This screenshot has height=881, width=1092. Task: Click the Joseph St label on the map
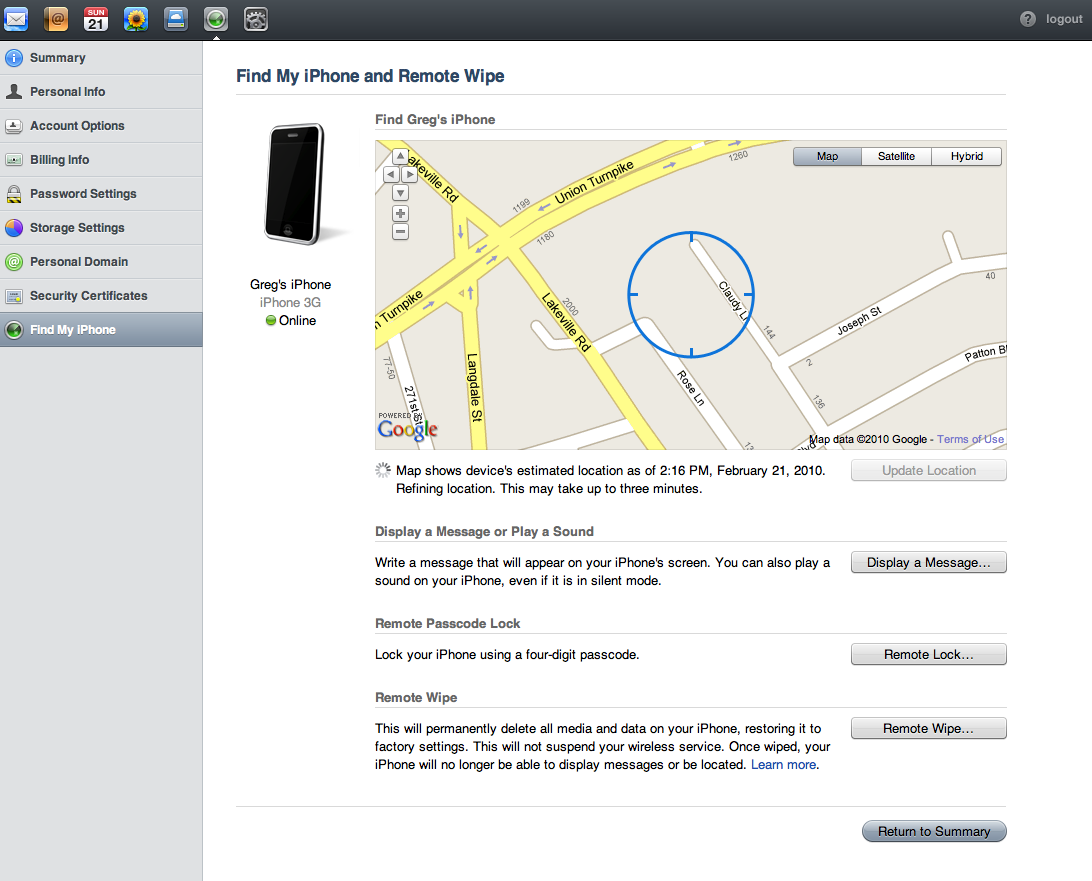(x=859, y=320)
